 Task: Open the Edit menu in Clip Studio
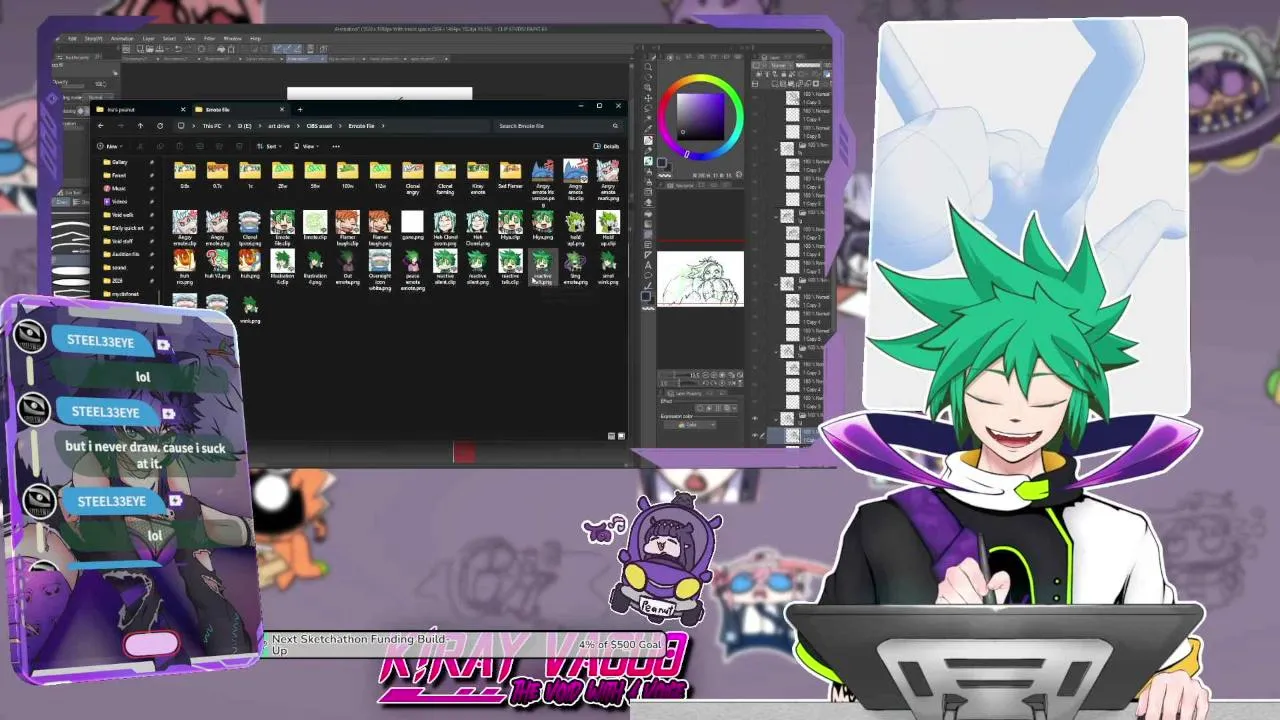[x=71, y=38]
